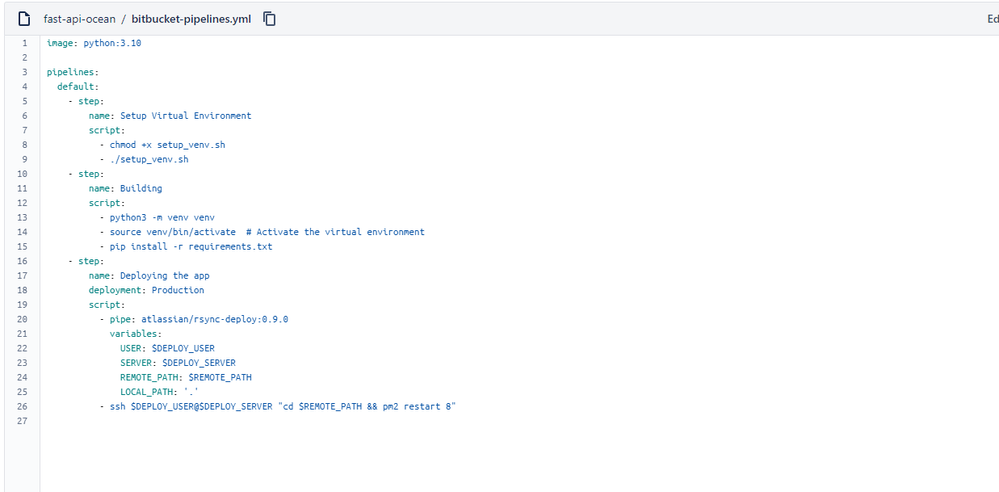Select line number 20 in the gutter
The image size is (999, 492).
23,319
